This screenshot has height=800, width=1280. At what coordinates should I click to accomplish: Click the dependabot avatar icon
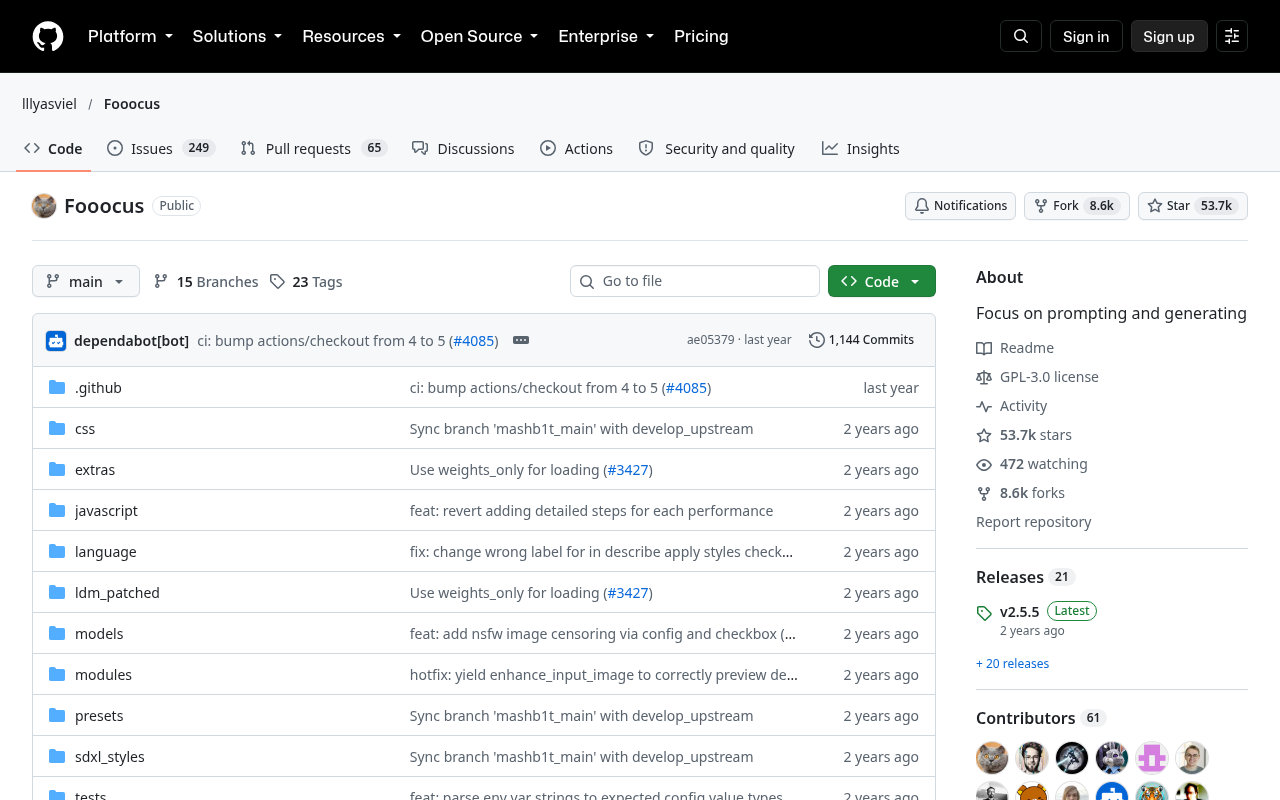pyautogui.click(x=56, y=340)
